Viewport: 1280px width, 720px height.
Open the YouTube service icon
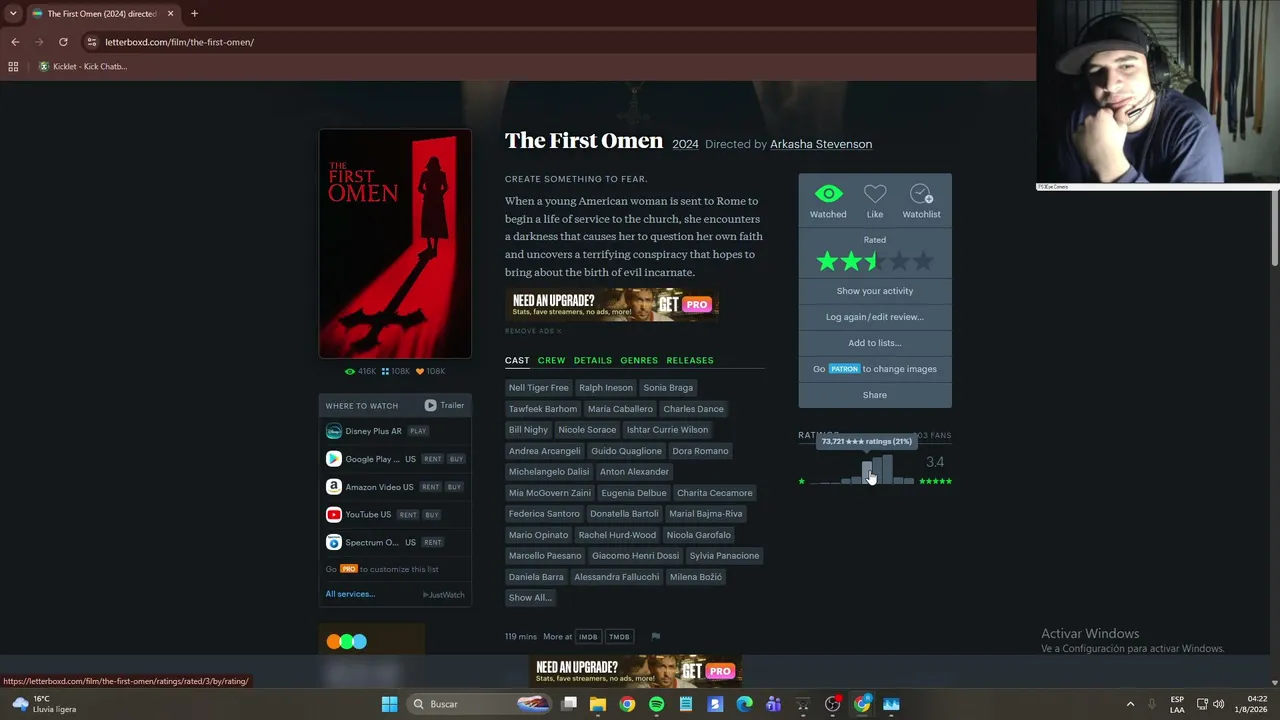[334, 515]
